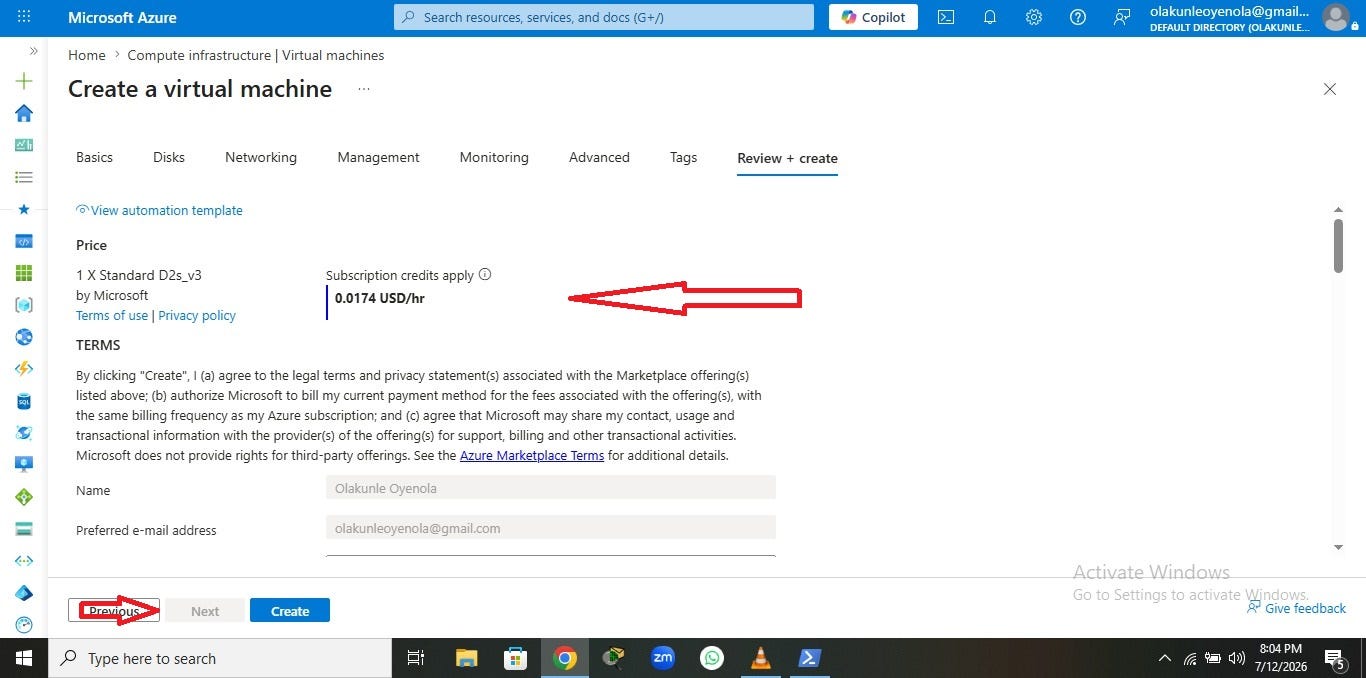The image size is (1366, 678).
Task: Open Zoom from the taskbar
Action: [x=662, y=658]
